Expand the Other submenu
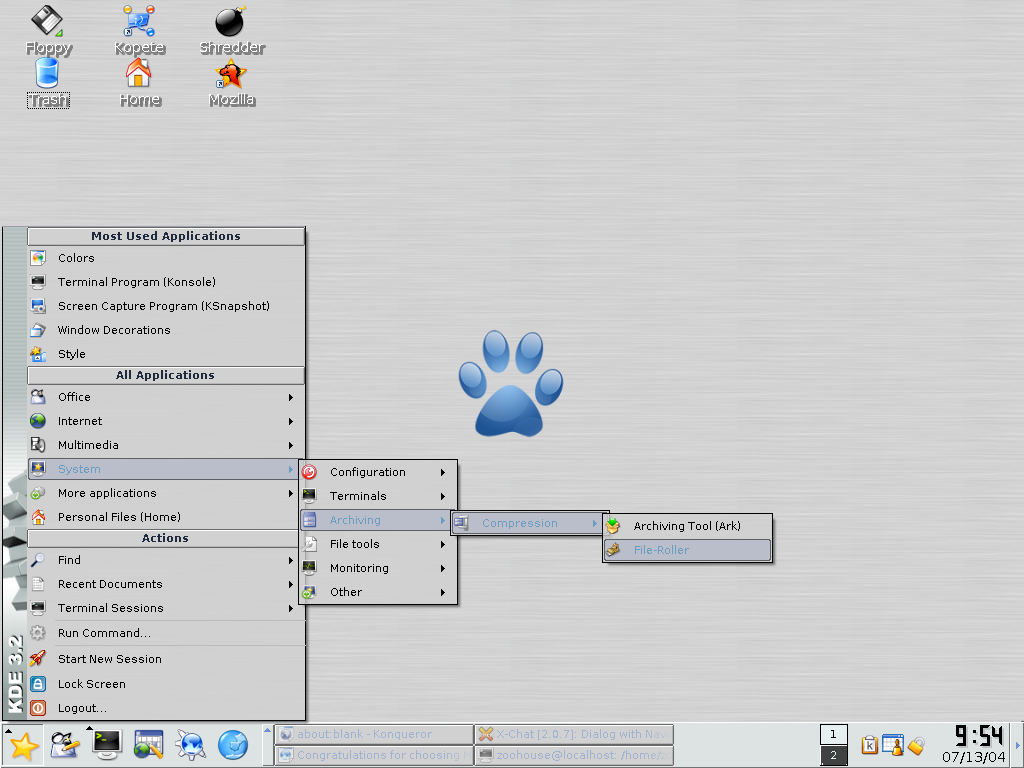This screenshot has height=768, width=1024. [378, 592]
